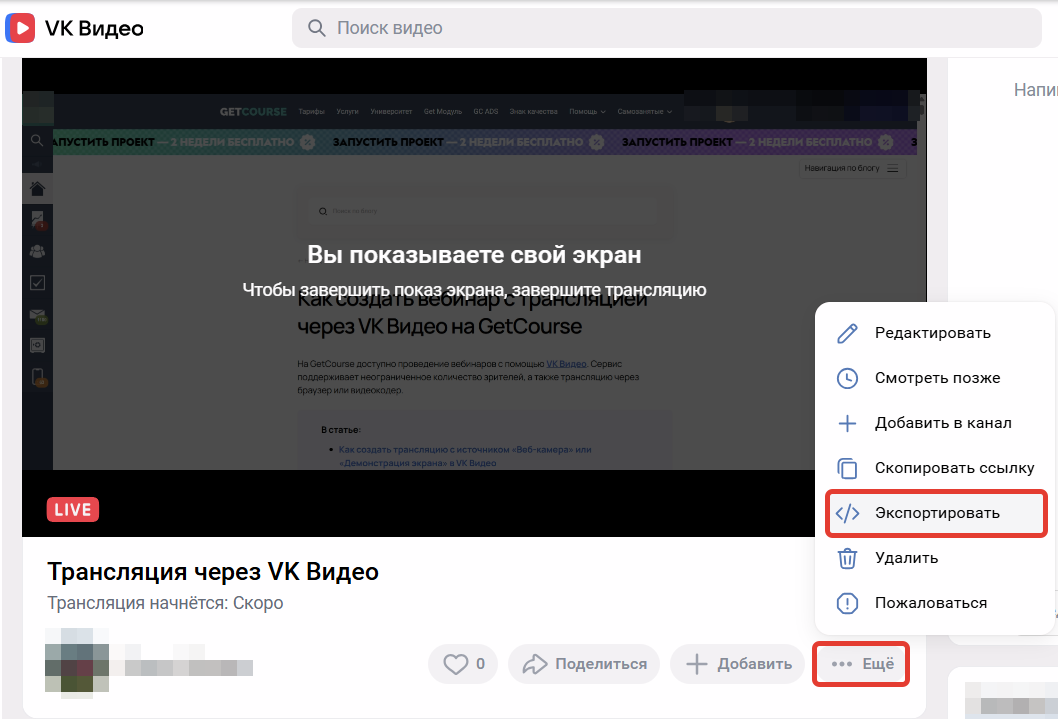The width and height of the screenshot is (1058, 719).
Task: Choose Редактировать in the context menu
Action: pyautogui.click(x=935, y=333)
